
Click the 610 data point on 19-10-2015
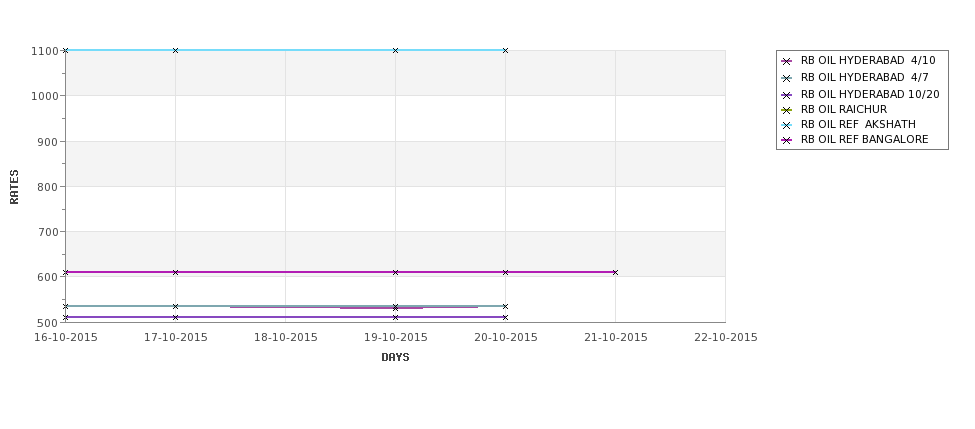click(x=395, y=272)
